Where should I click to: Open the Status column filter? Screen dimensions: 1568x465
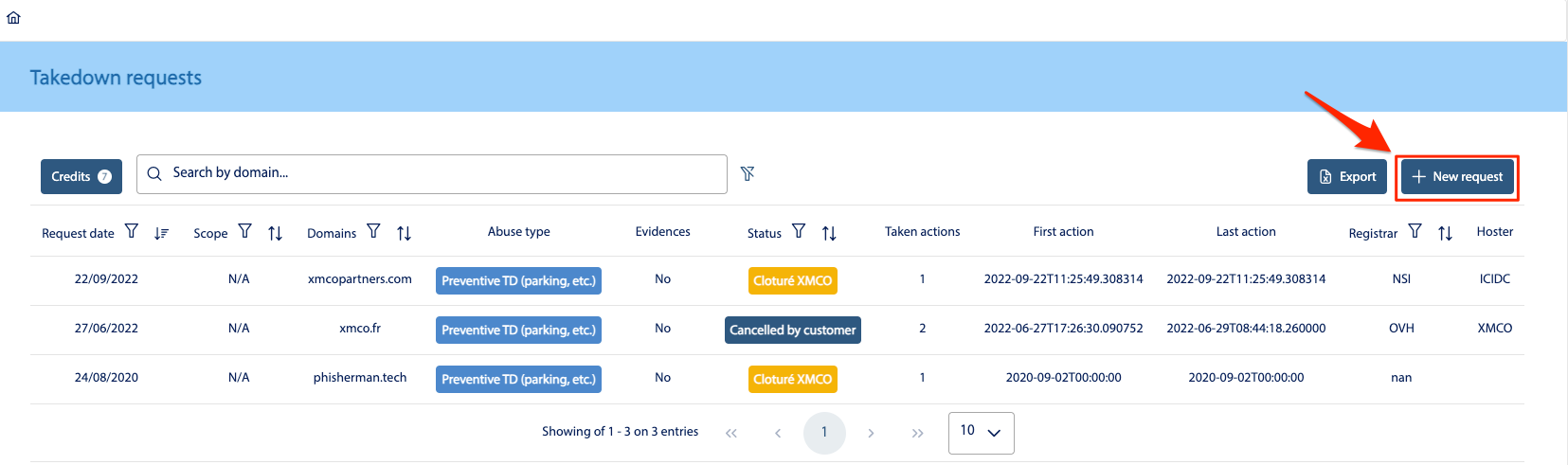click(799, 231)
